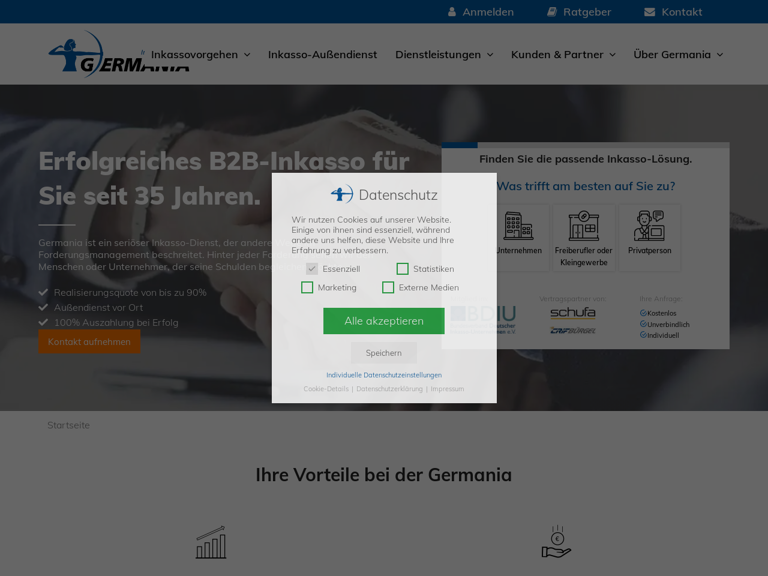The image size is (768, 576).
Task: Click the 'Unverbindlich' checkmark item
Action: 665,324
